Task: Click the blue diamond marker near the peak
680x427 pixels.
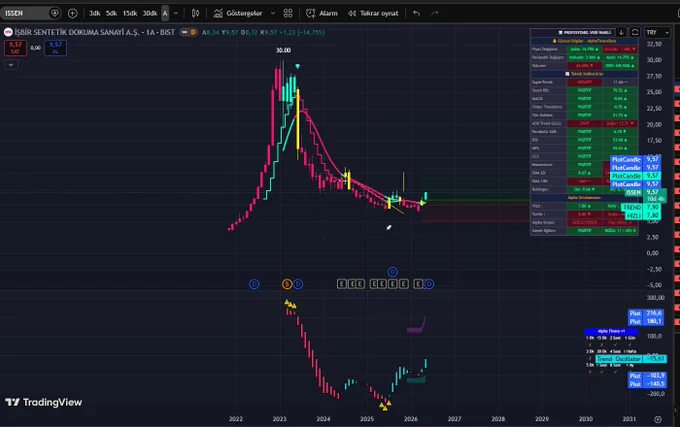Action: pos(298,66)
